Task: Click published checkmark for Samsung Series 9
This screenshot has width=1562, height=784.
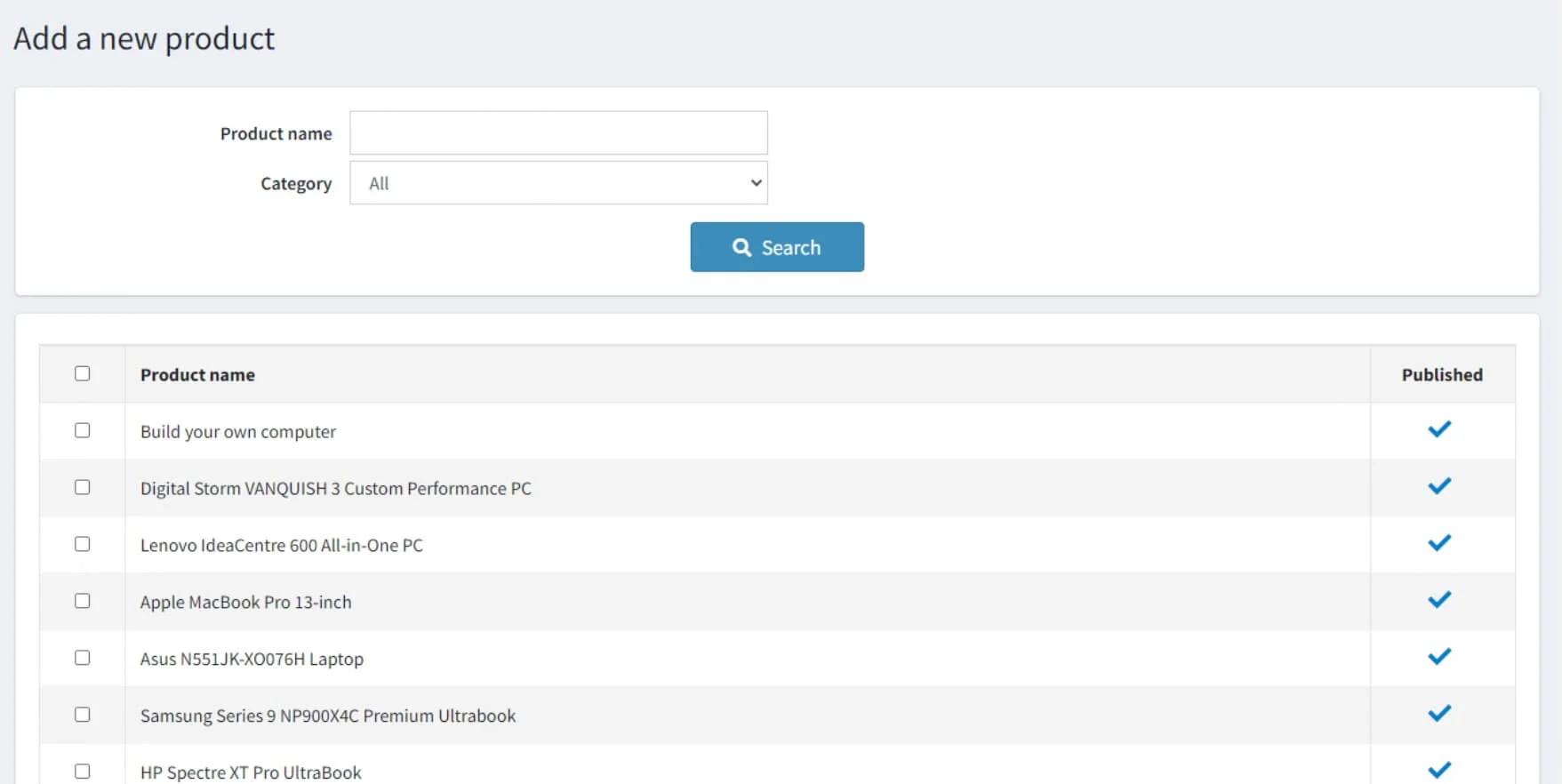Action: 1439,714
